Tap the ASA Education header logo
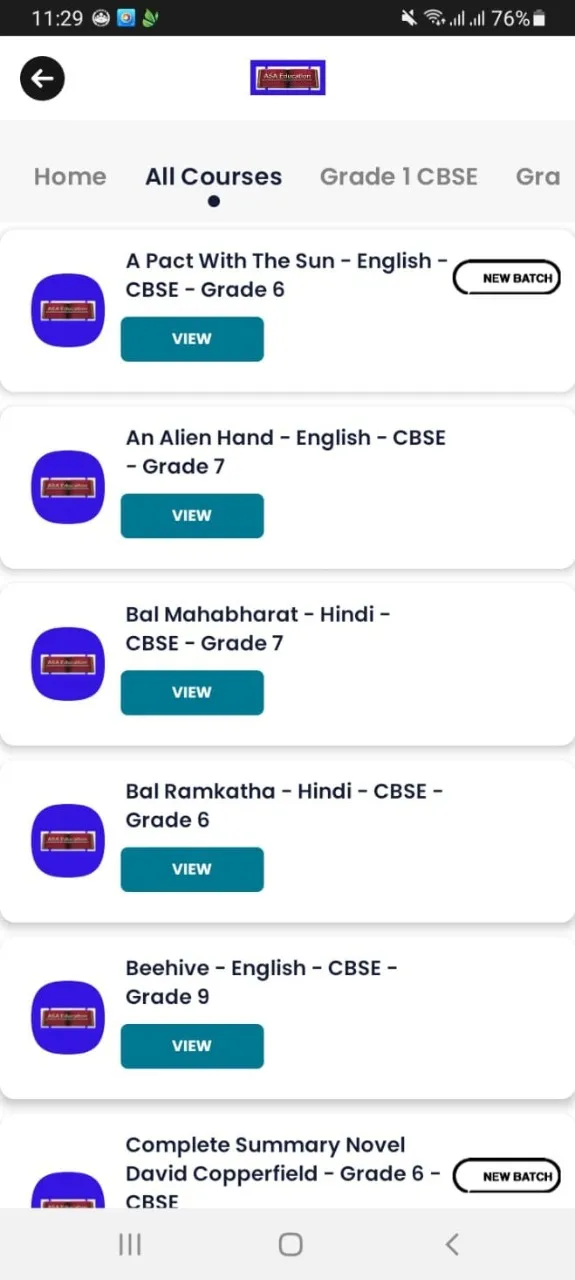 point(288,78)
